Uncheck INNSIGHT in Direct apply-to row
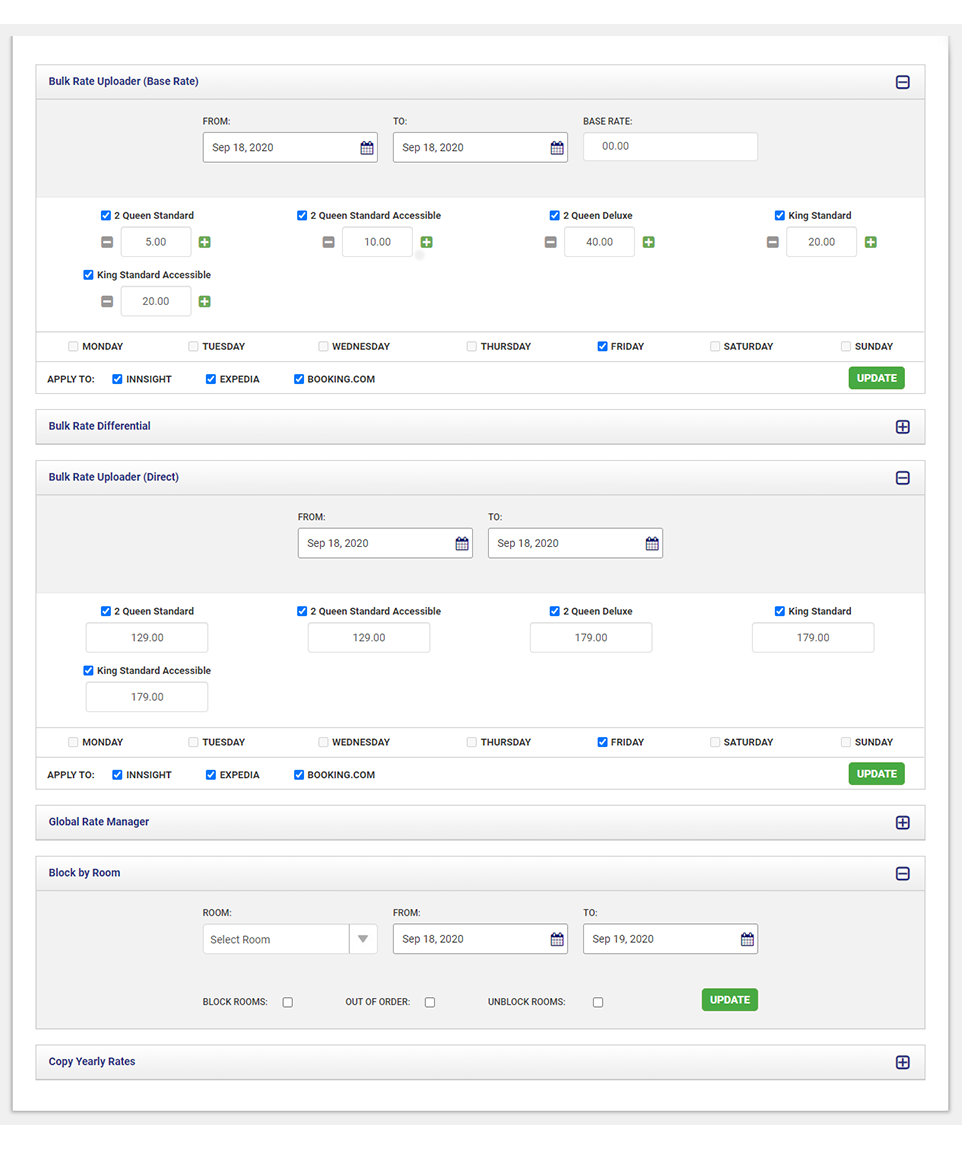 tap(118, 775)
